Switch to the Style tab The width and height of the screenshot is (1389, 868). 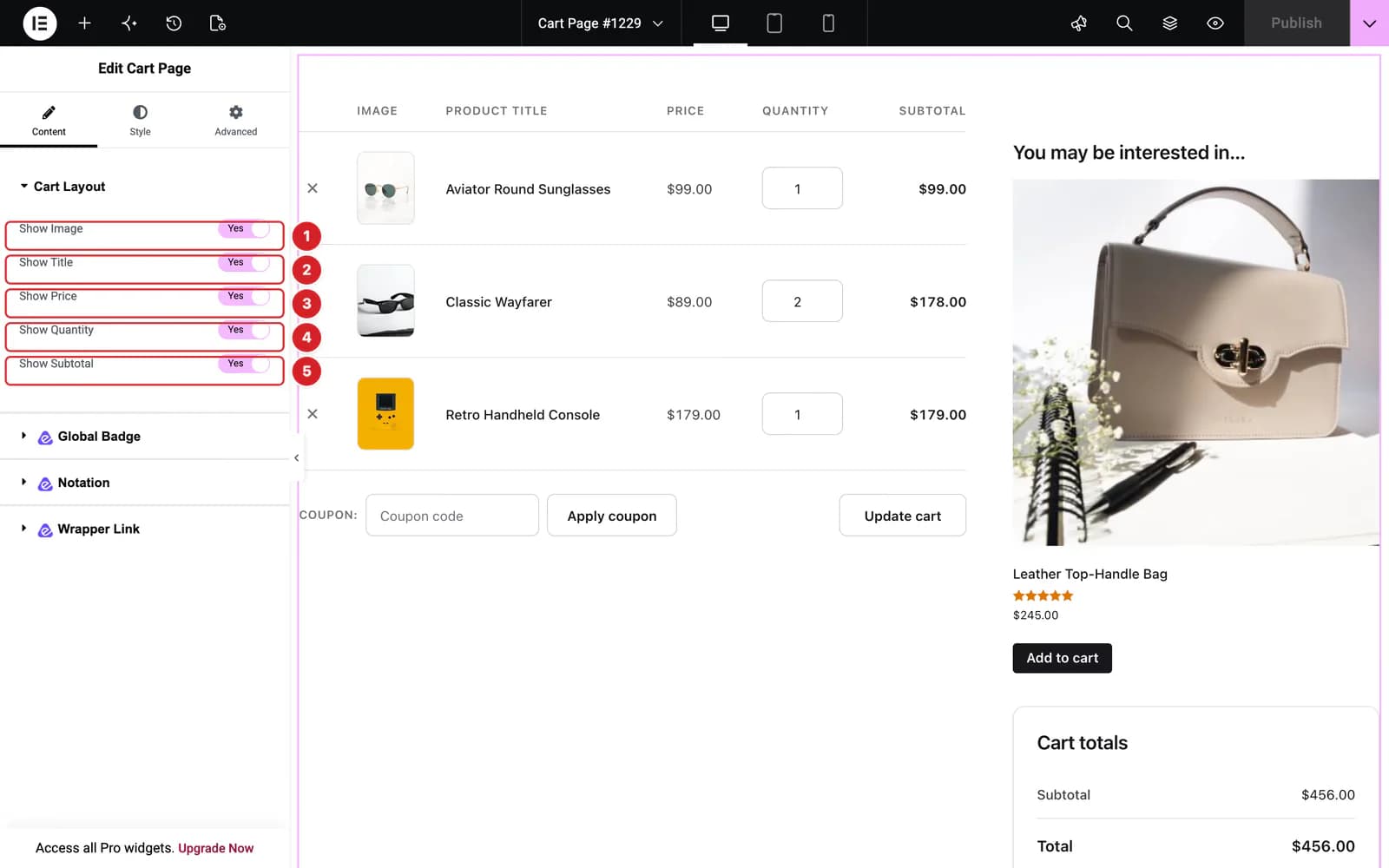(x=140, y=121)
